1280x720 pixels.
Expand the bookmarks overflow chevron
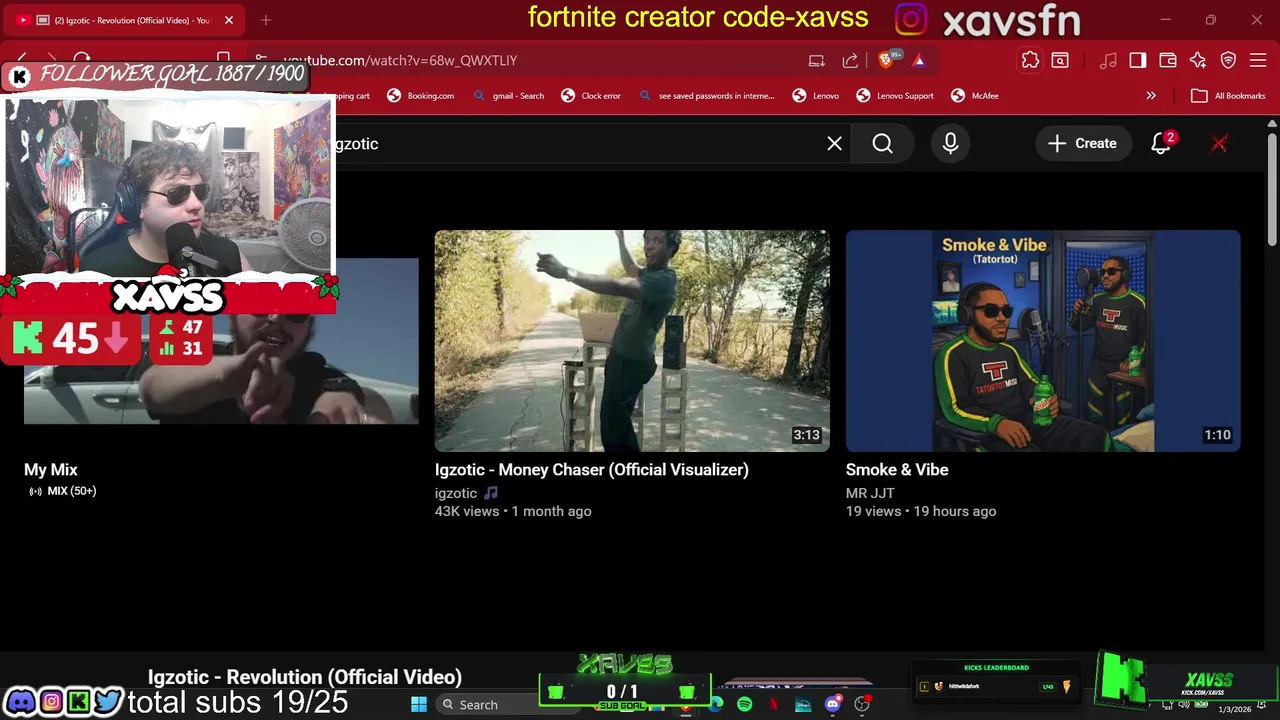coord(1151,96)
